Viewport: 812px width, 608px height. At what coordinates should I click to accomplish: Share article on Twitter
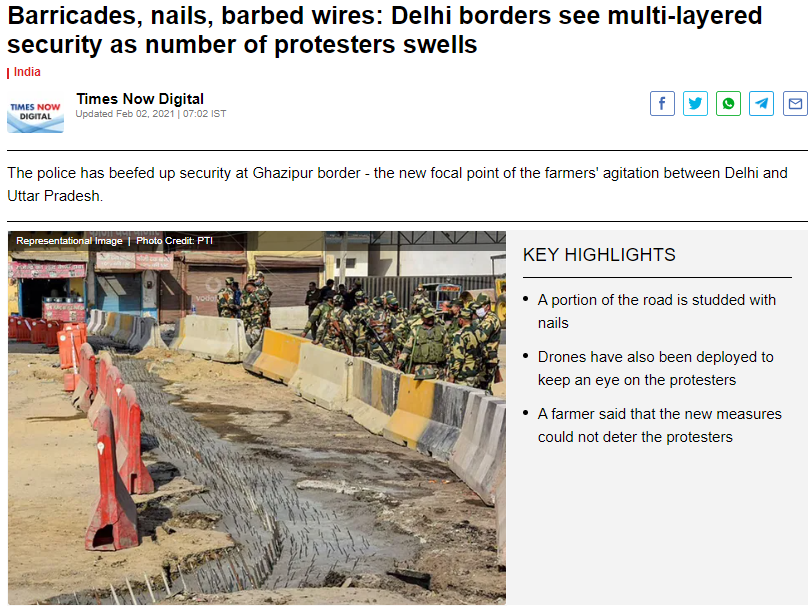pos(695,104)
